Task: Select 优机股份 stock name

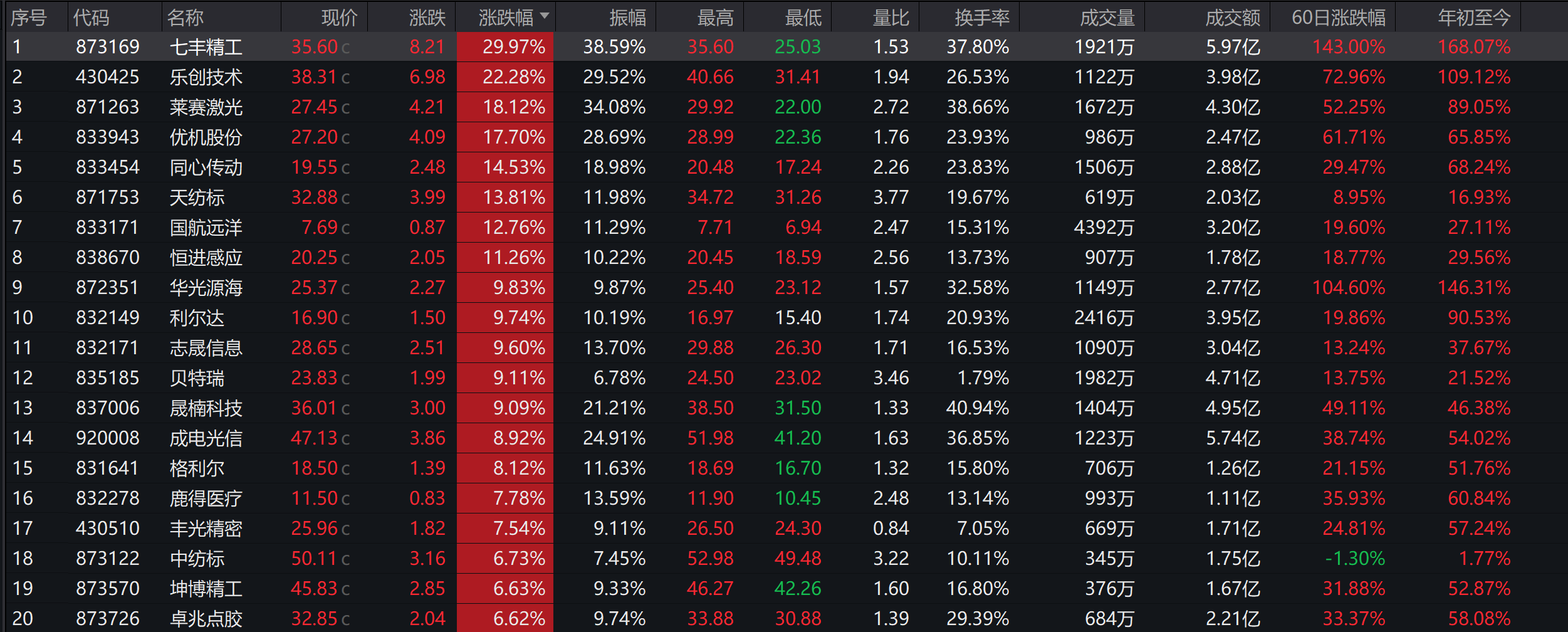Action: [206, 137]
